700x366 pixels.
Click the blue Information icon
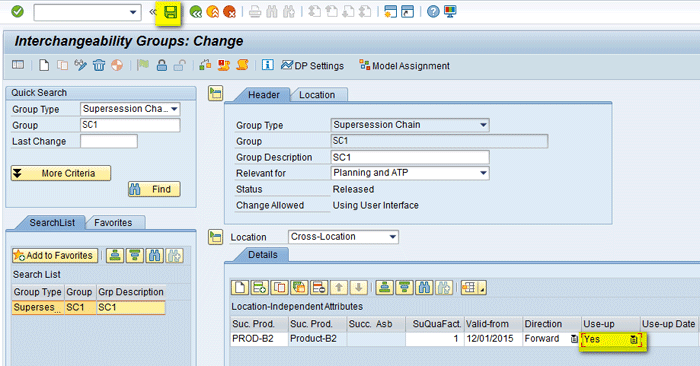coord(267,65)
